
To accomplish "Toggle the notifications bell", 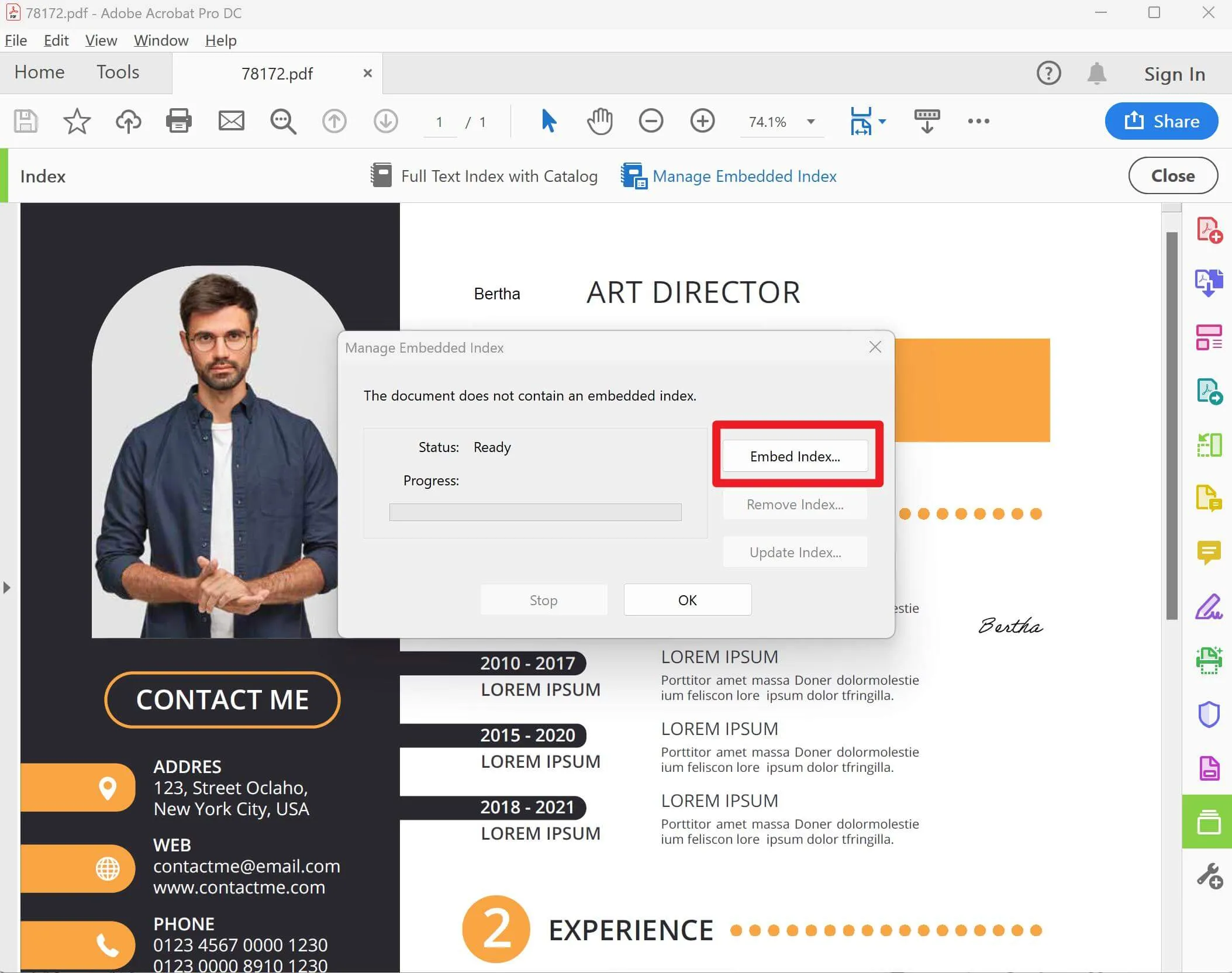I will (x=1096, y=73).
